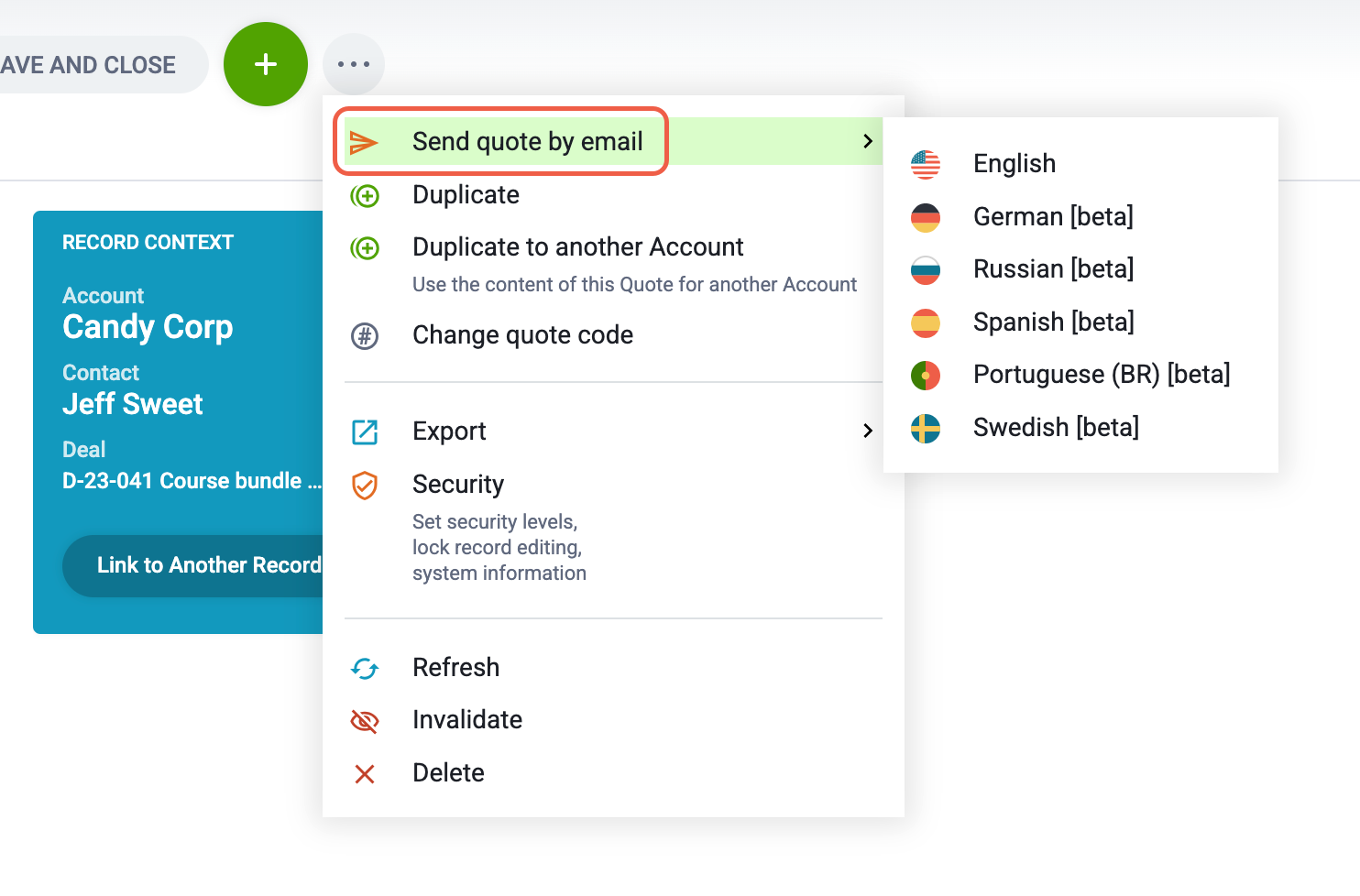Click the crossed-eye Invalidate icon
The image size is (1360, 896).
[365, 721]
